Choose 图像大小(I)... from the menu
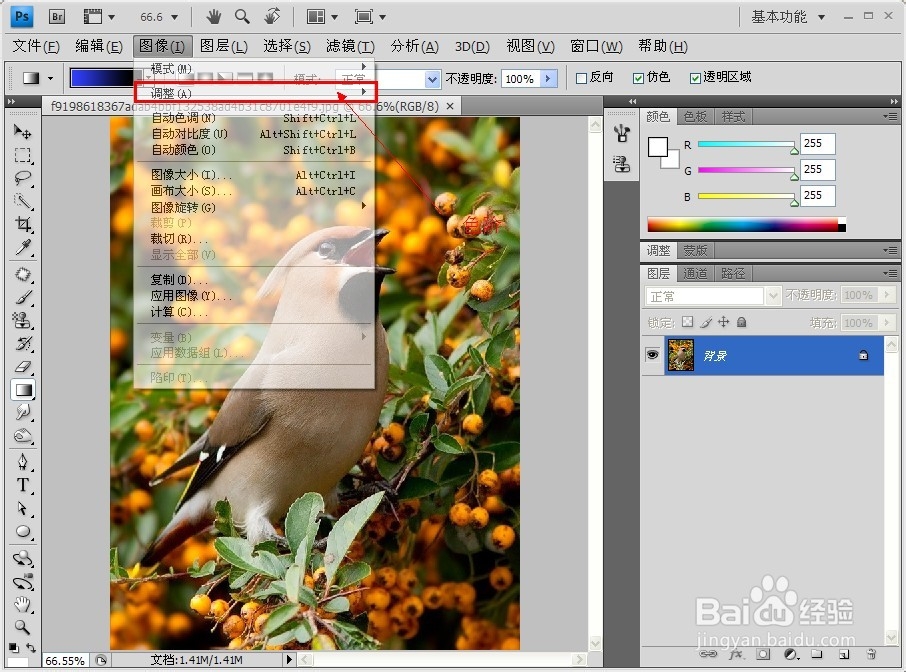The image size is (906, 672). pos(254,175)
